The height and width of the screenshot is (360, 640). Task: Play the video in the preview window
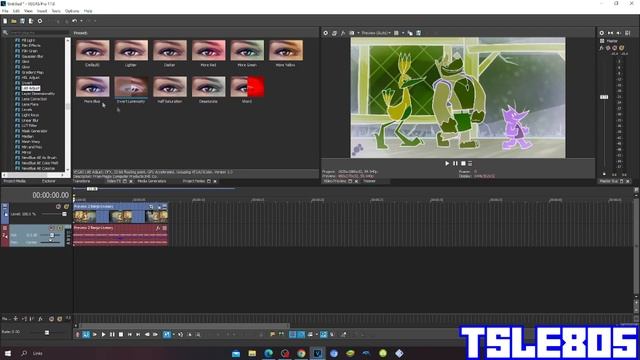tap(447, 163)
